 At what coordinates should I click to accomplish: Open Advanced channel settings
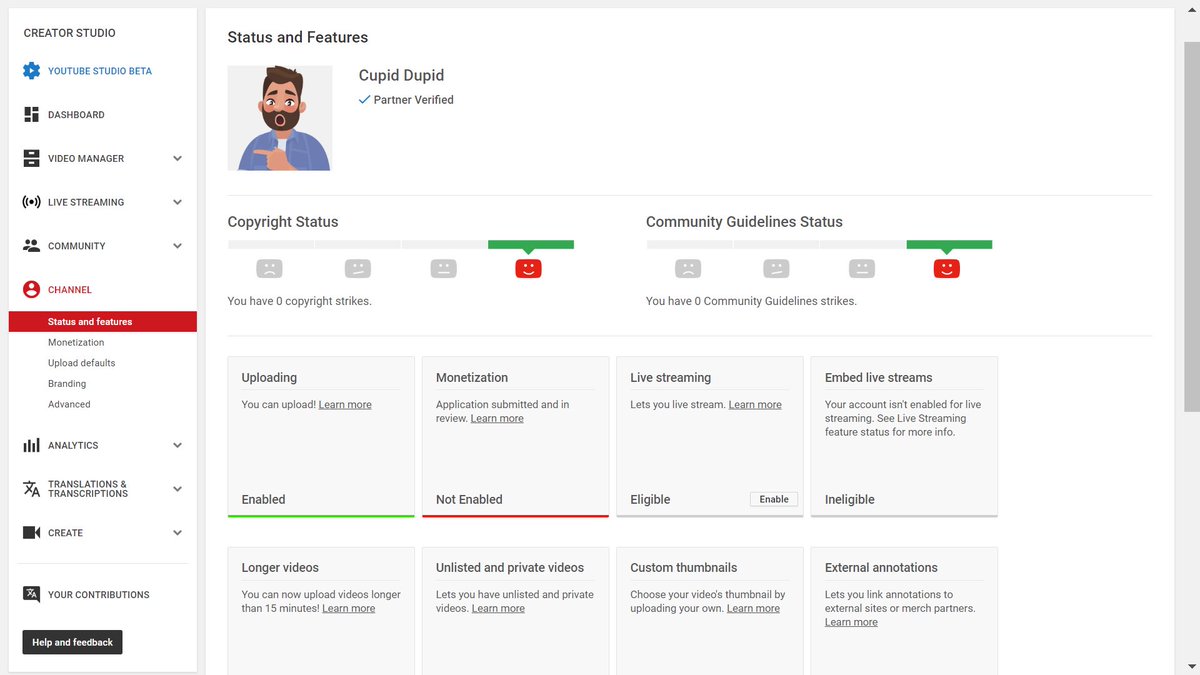pyautogui.click(x=69, y=404)
